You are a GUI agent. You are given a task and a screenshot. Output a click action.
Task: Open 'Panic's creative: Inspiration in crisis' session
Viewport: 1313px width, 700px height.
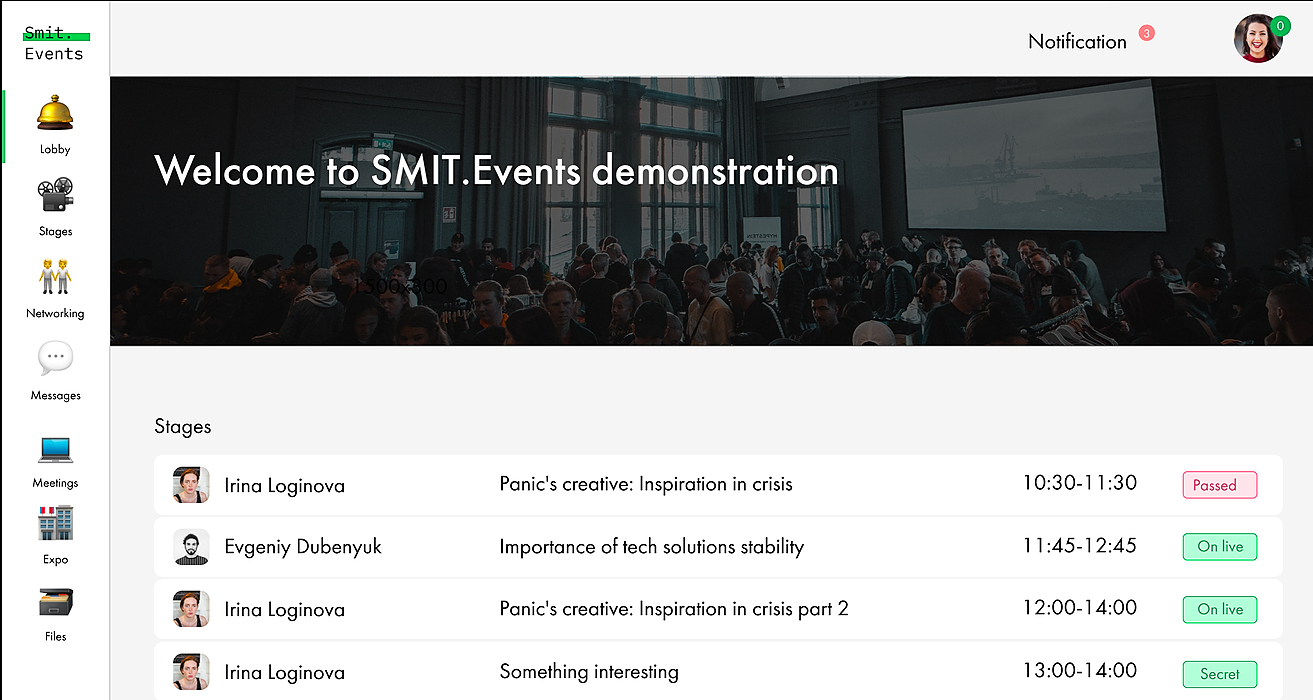point(646,484)
